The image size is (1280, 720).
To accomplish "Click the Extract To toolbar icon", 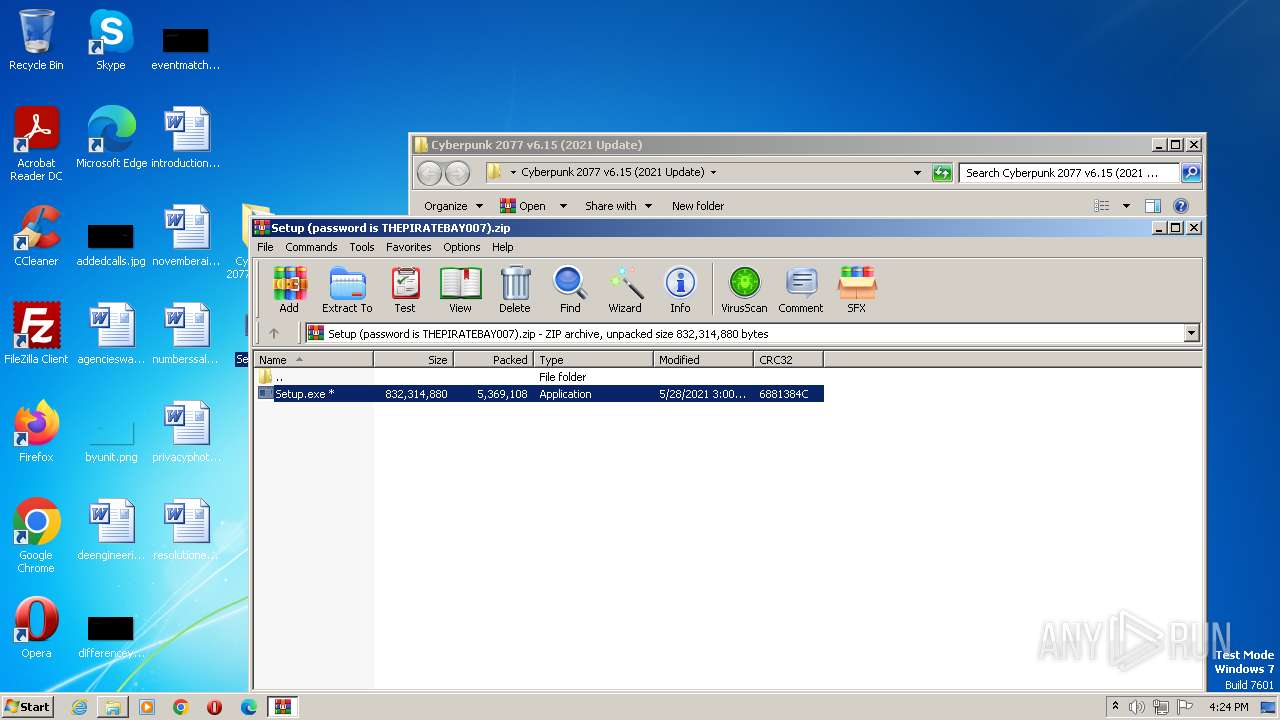I will pos(347,290).
